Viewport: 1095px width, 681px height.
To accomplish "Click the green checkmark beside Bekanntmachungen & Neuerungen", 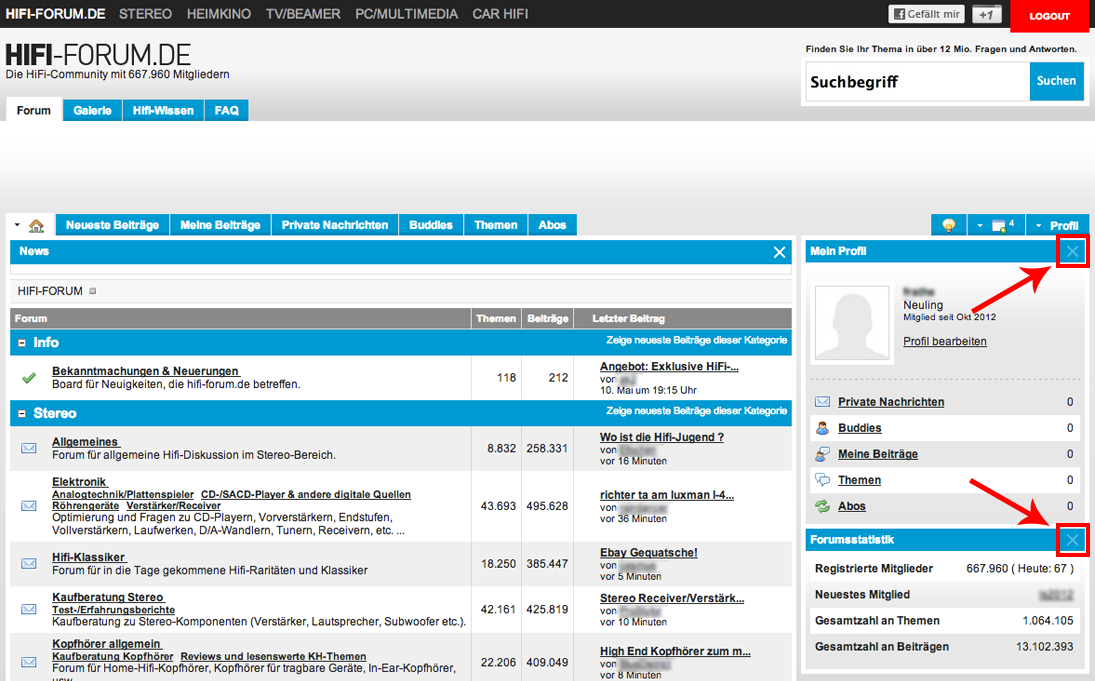I will pyautogui.click(x=29, y=378).
